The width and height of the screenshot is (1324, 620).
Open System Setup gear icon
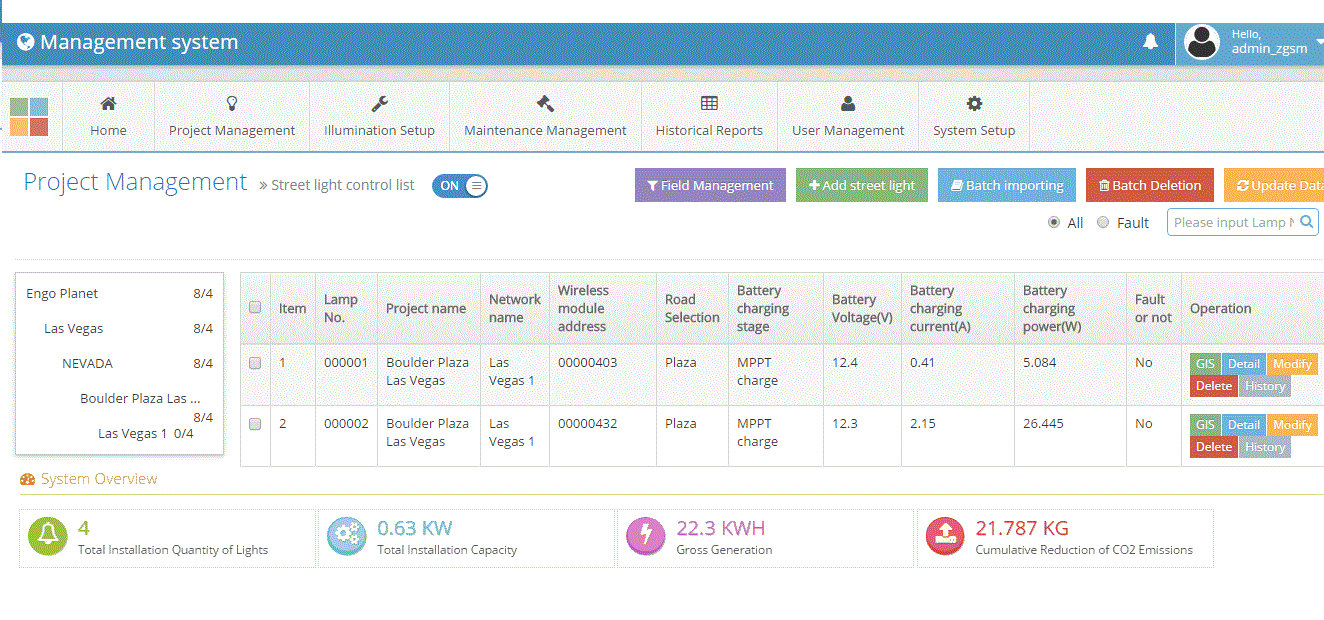(x=974, y=103)
